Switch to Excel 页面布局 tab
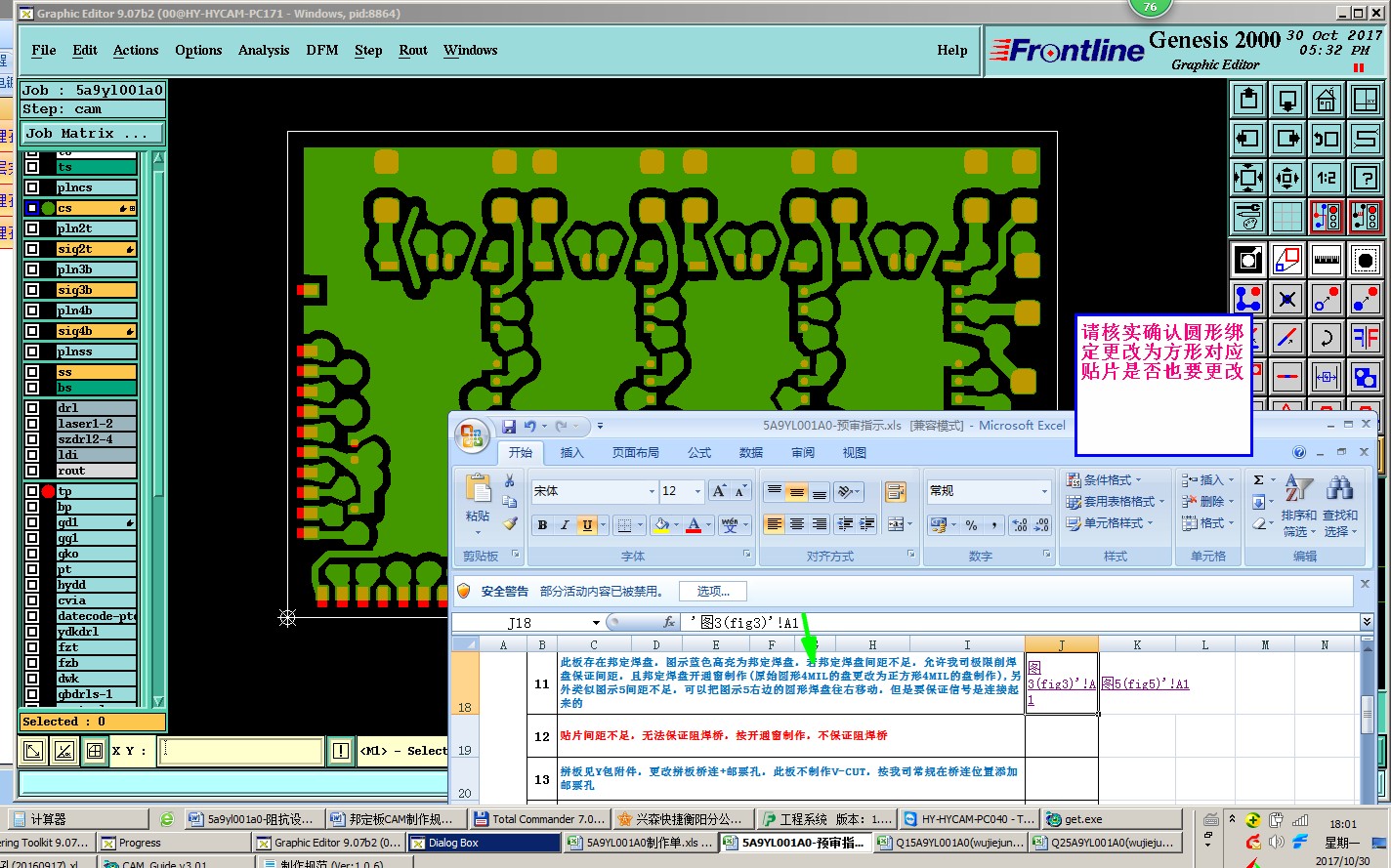The width and height of the screenshot is (1391, 868). point(636,453)
